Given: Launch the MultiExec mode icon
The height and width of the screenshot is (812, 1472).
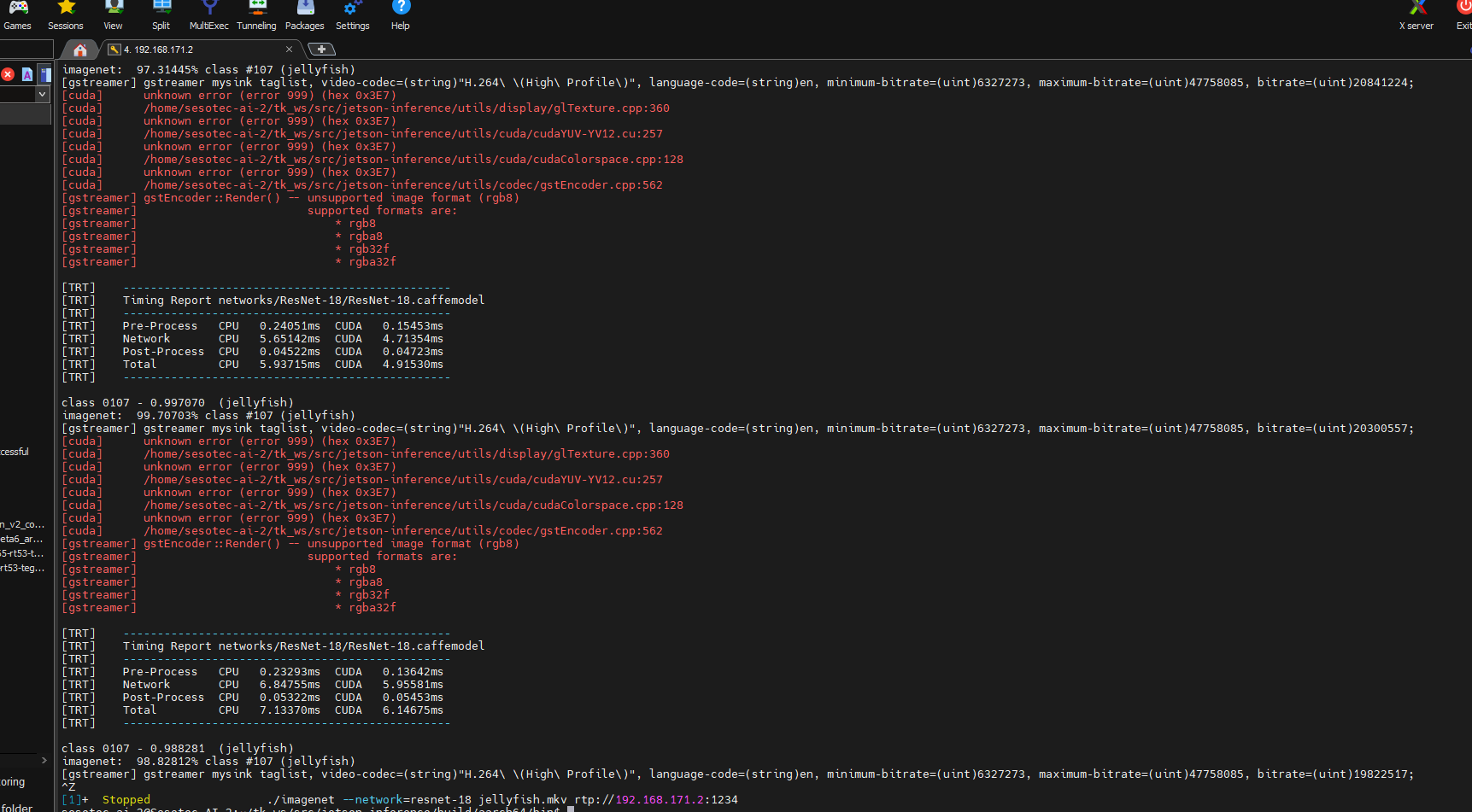Looking at the screenshot, I should pyautogui.click(x=208, y=15).
